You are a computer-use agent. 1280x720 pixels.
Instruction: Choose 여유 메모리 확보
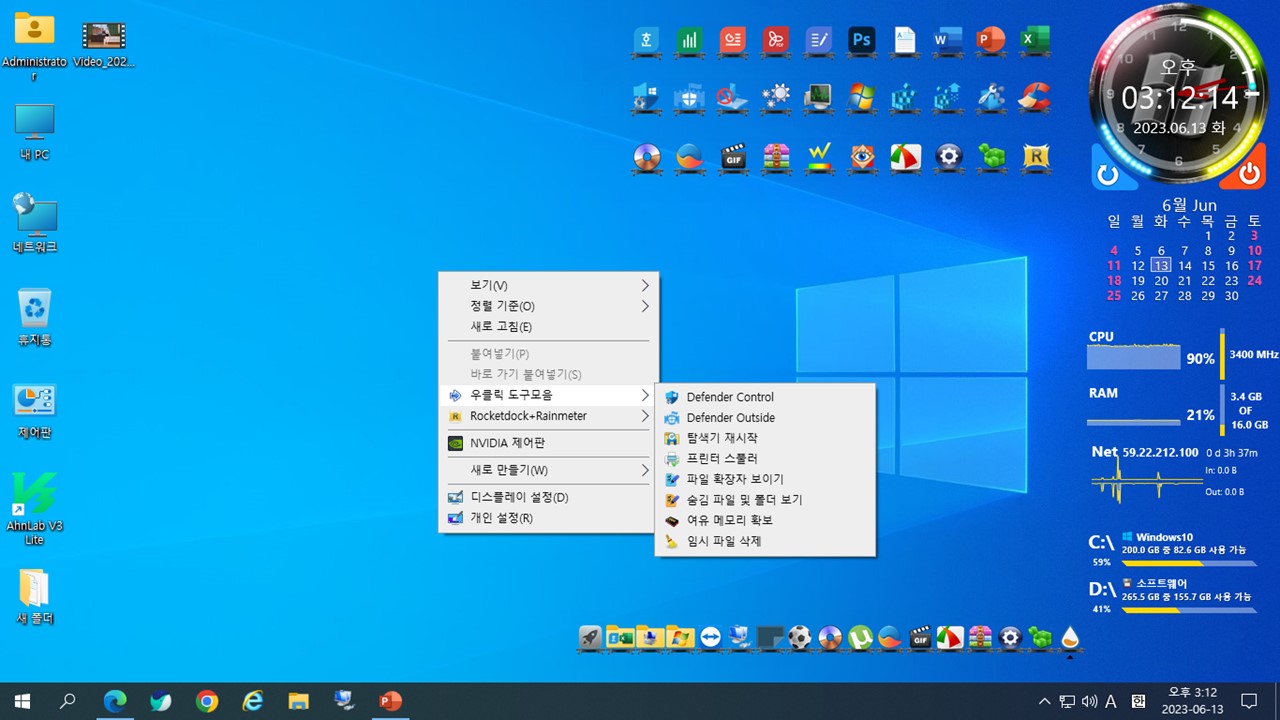coord(765,520)
